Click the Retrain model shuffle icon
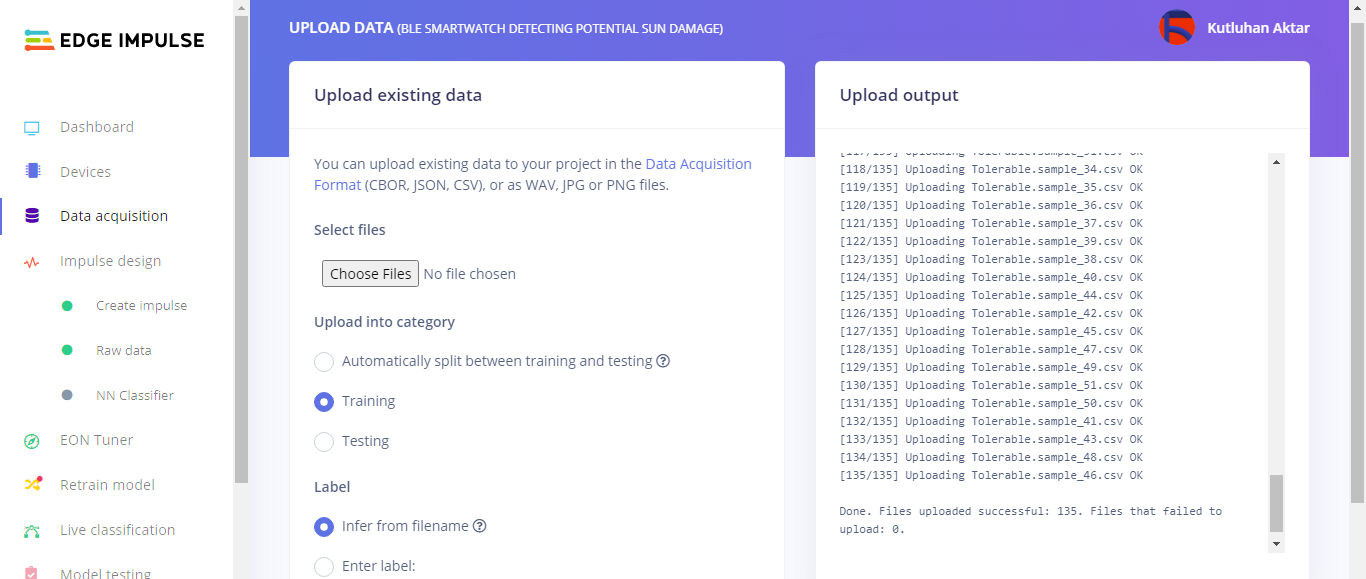The image size is (1366, 579). tap(32, 485)
